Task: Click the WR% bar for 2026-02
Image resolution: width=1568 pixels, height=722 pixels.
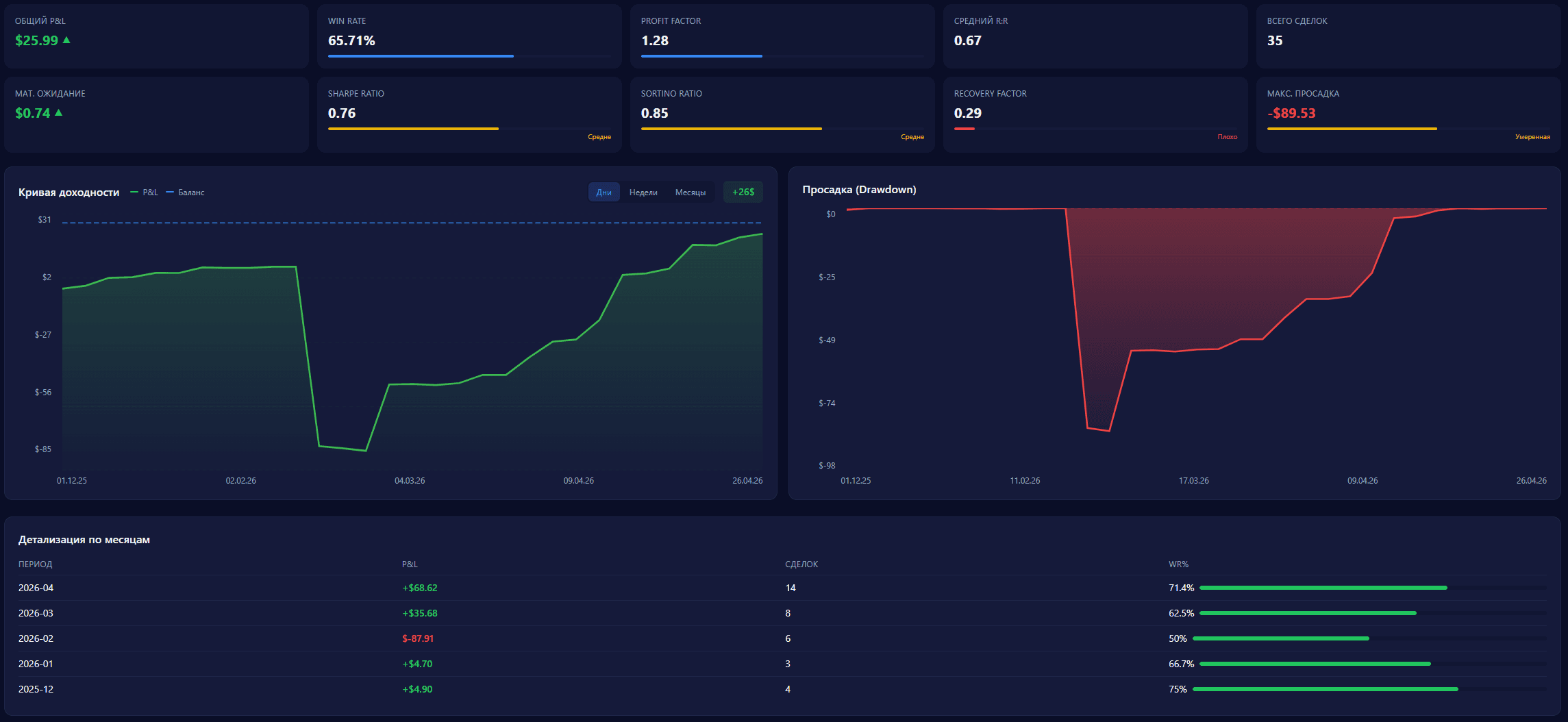Action: [1370, 638]
